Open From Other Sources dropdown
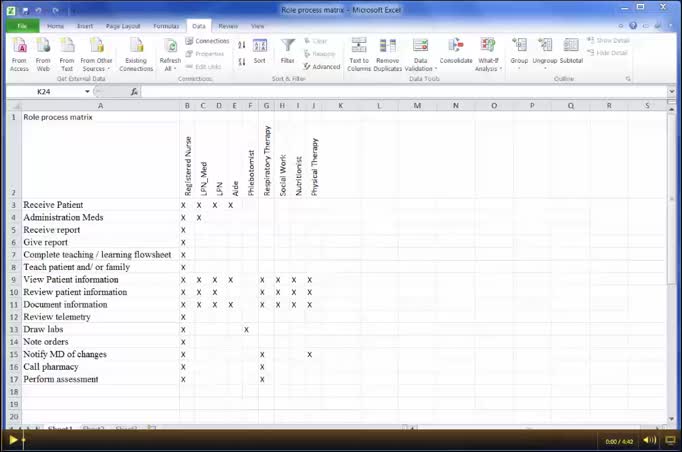This screenshot has height=452, width=682. pos(96,55)
